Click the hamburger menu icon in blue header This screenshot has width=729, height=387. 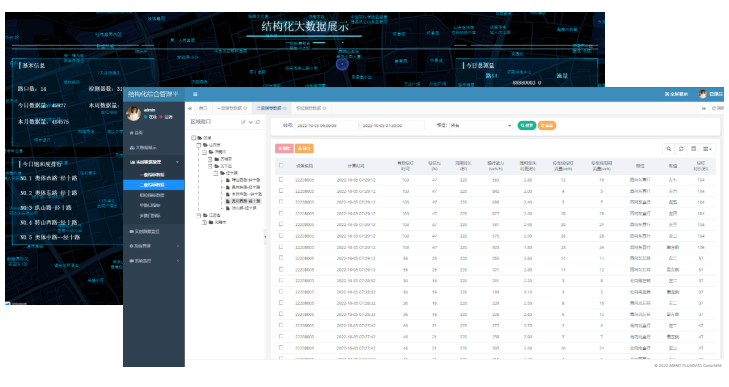(195, 94)
